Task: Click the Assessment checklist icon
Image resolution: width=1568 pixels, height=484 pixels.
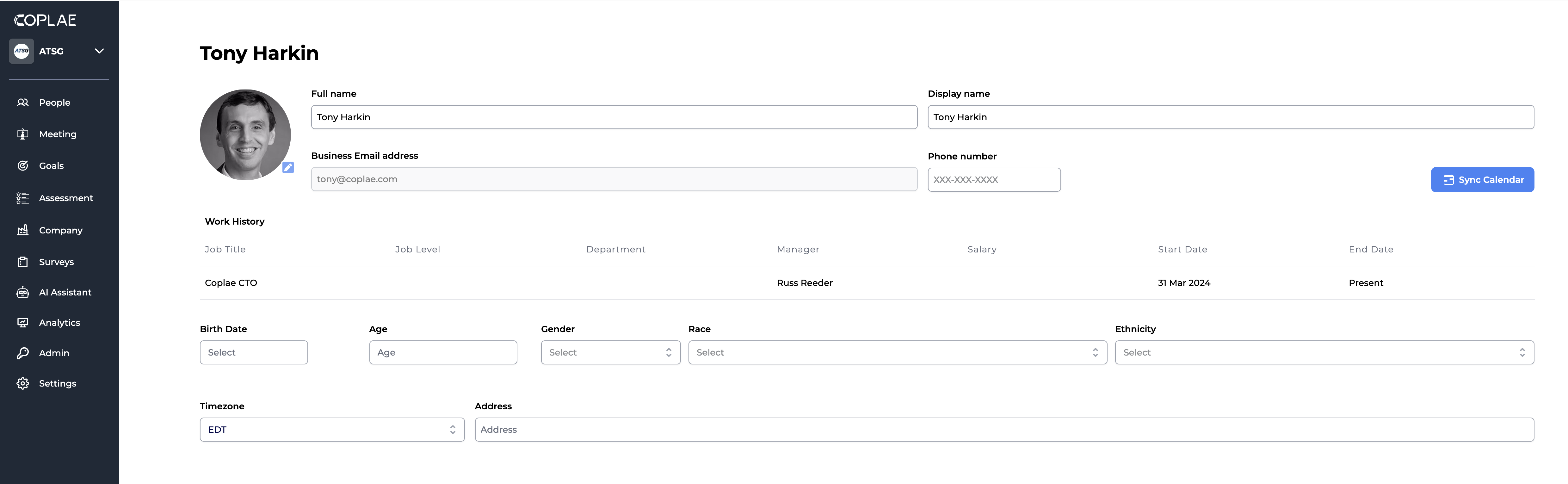Action: click(22, 198)
